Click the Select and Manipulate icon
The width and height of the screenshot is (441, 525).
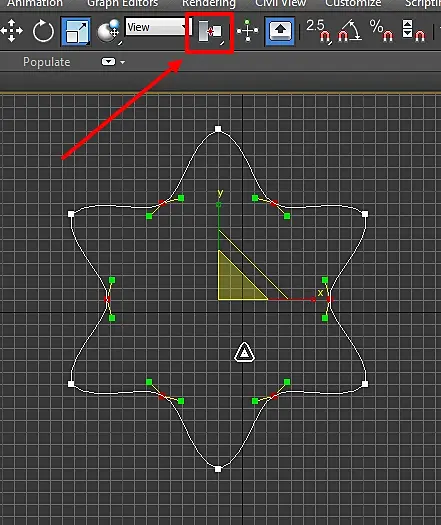pos(247,31)
